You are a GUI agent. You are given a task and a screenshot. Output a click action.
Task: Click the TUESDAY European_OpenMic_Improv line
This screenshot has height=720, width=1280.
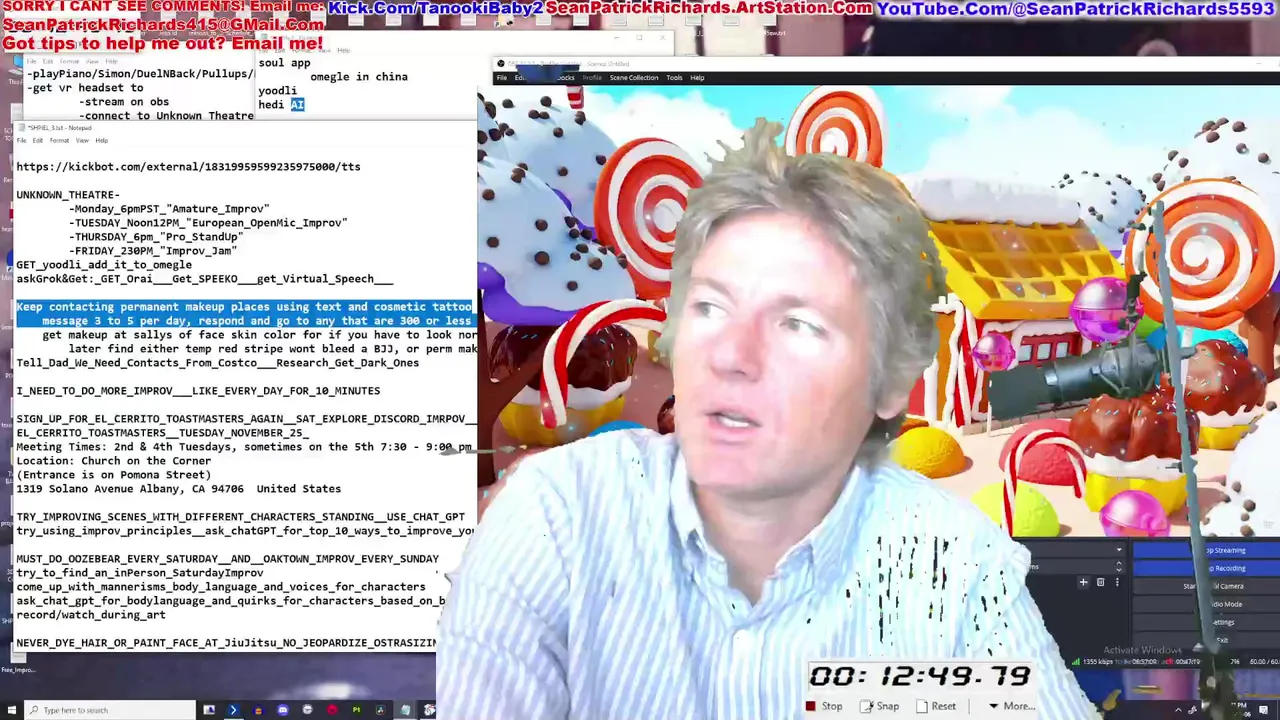tap(208, 223)
